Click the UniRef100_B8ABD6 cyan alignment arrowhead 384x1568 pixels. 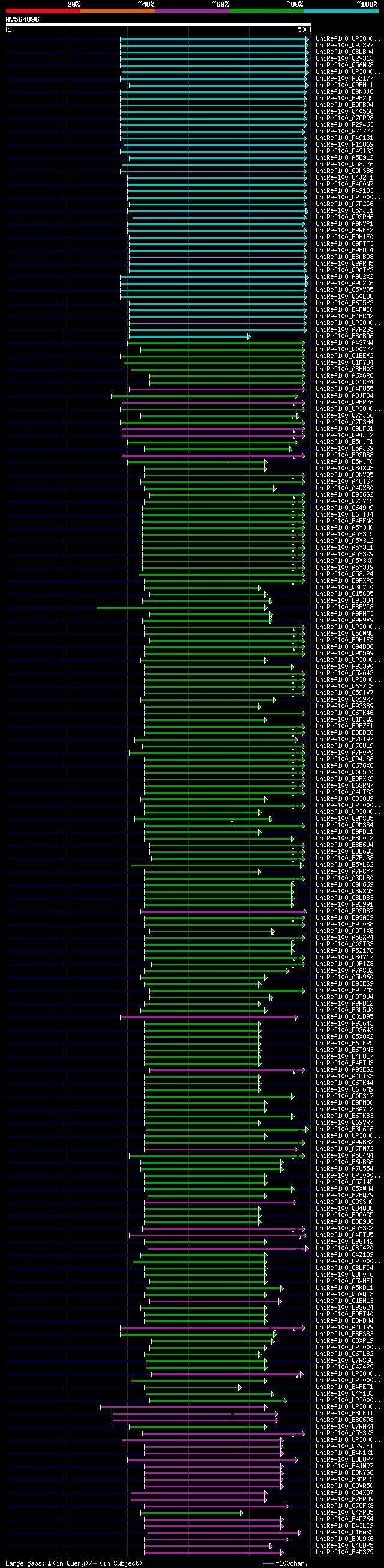(x=248, y=336)
